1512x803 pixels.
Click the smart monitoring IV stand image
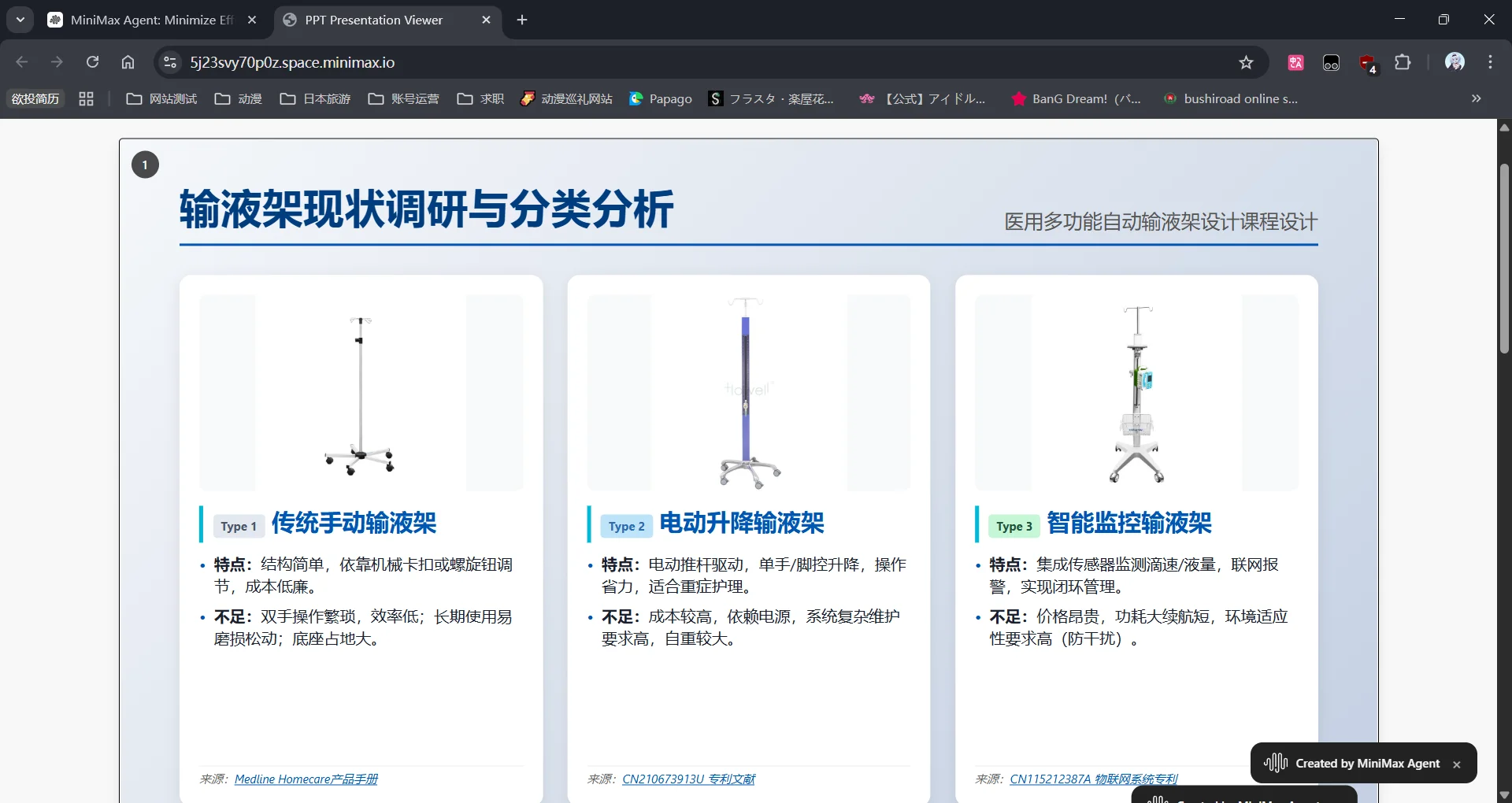1136,393
